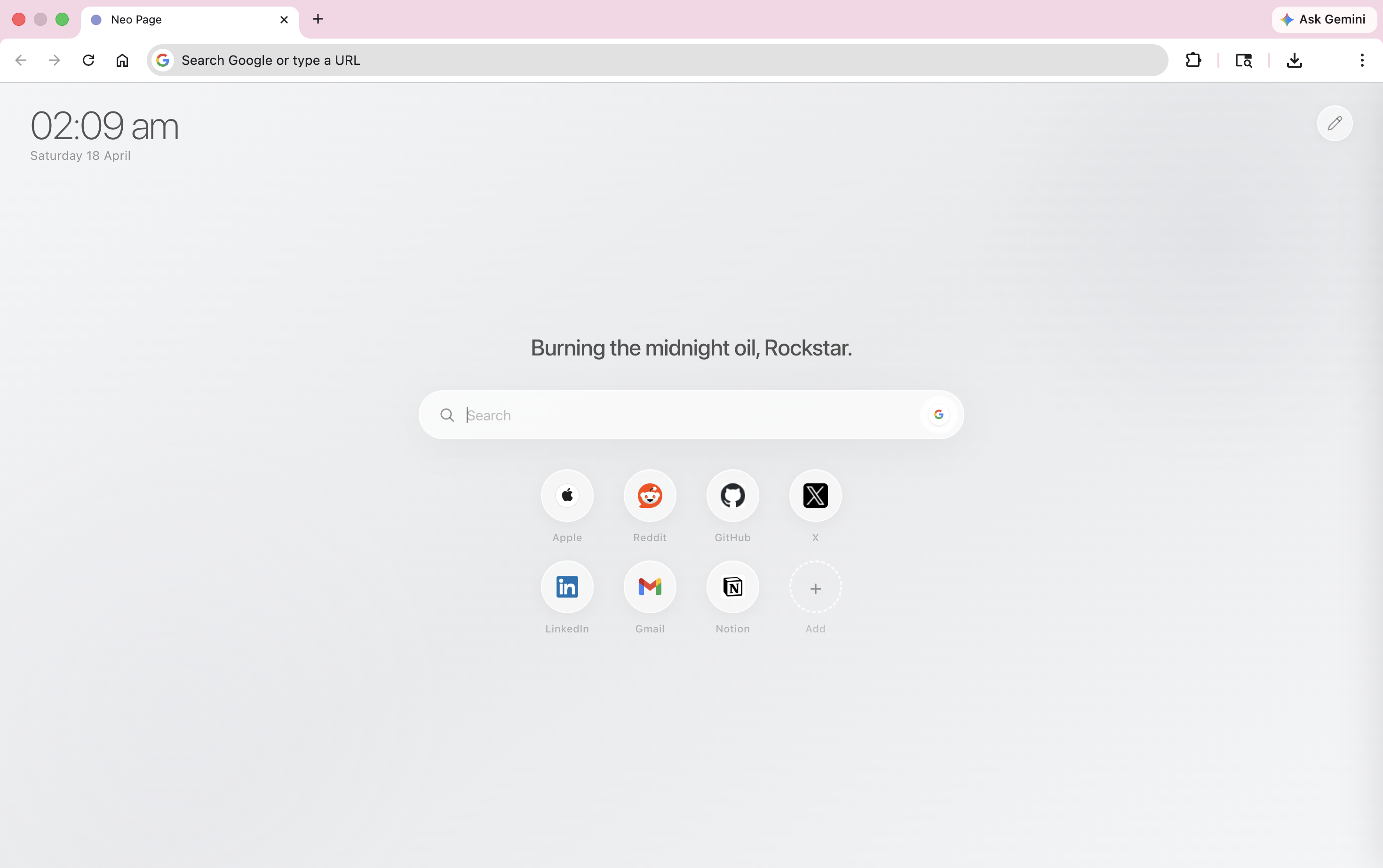Open the GitHub shortcut
This screenshot has width=1383, height=868.
[732, 496]
